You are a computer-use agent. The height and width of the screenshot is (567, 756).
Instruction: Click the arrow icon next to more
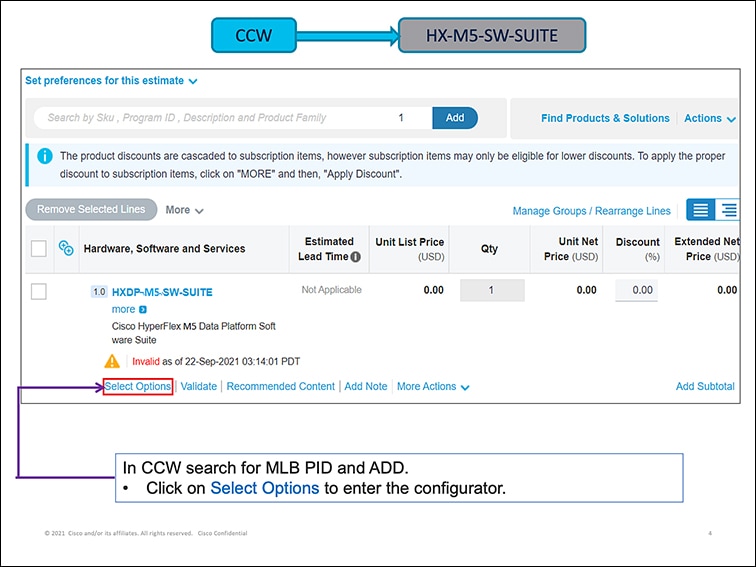(x=143, y=310)
